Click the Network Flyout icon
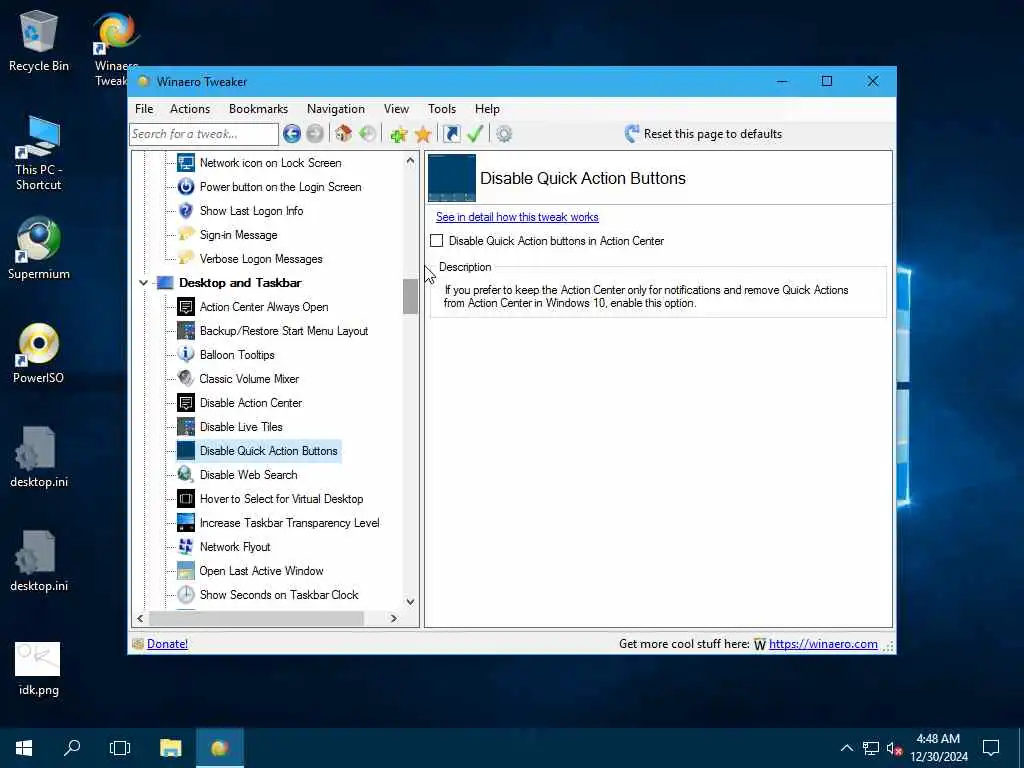Screen dimensions: 1024x768 (x=186, y=547)
